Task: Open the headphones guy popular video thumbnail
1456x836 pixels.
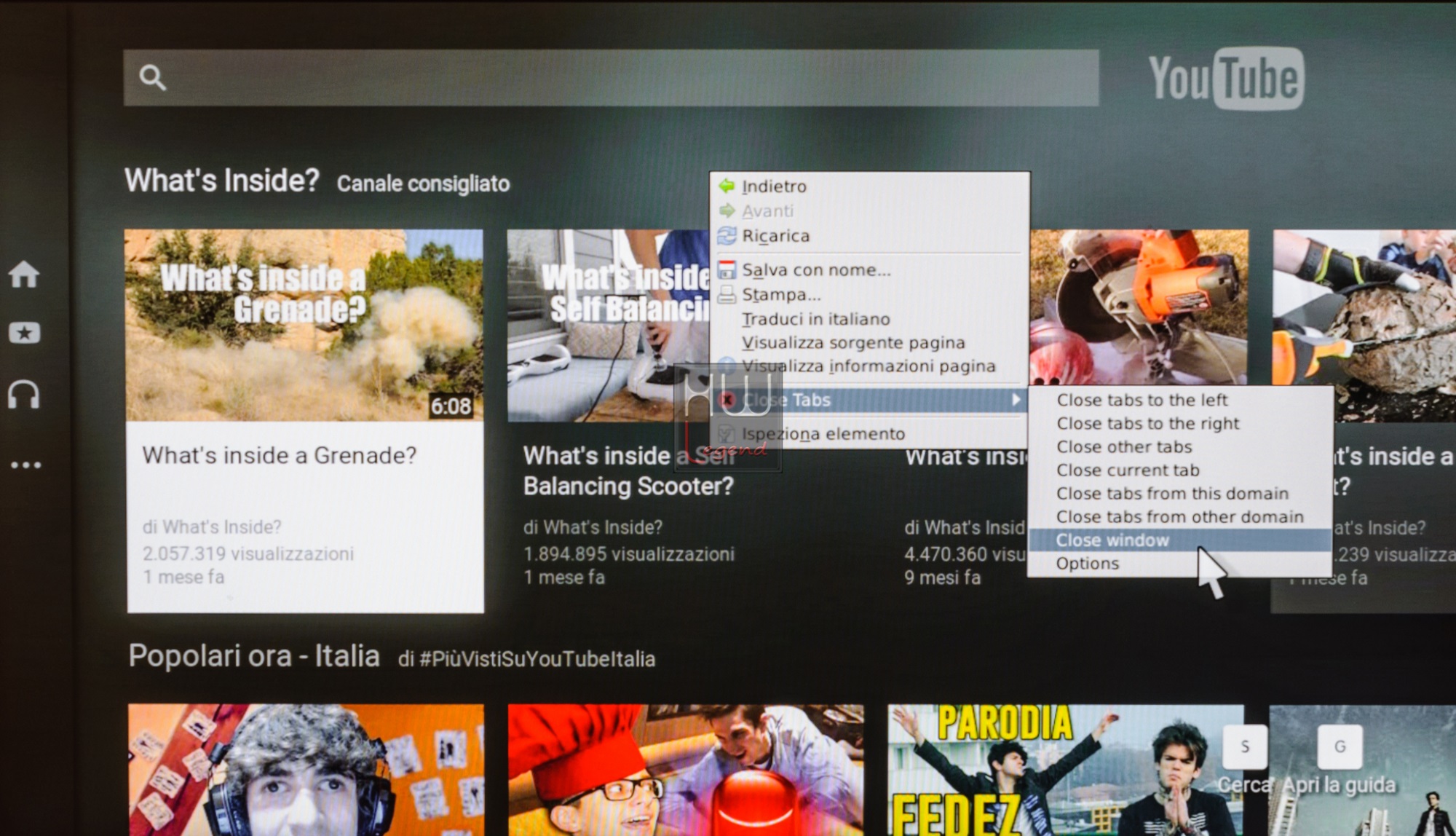Action: pyautogui.click(x=306, y=770)
